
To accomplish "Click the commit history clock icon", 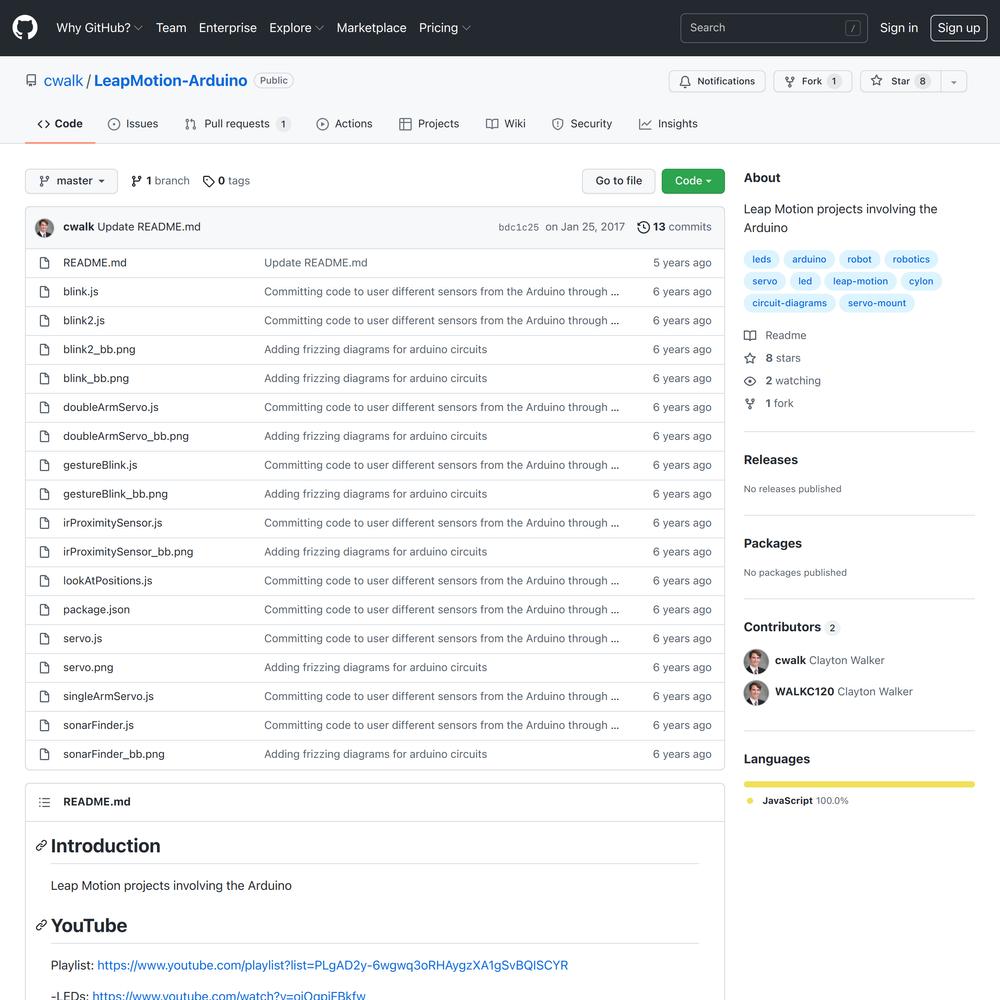I will pyautogui.click(x=643, y=227).
